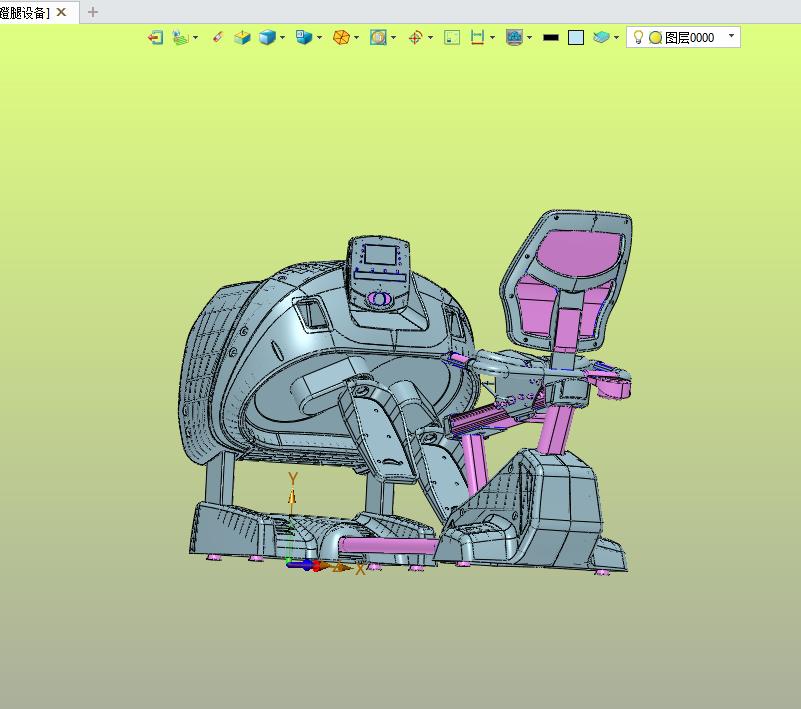Open the 图层0000 layer dropdown
Screen dimensions: 801x709
732,36
